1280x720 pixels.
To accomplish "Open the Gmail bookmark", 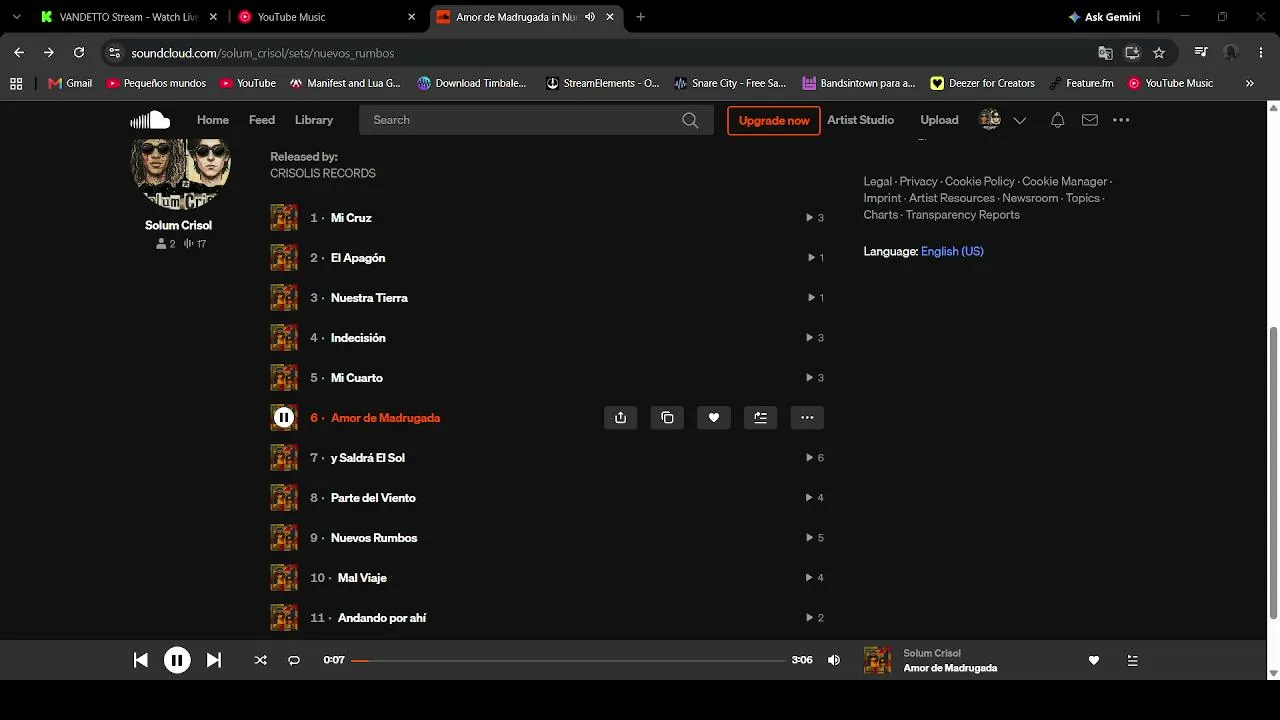I will (x=70, y=83).
